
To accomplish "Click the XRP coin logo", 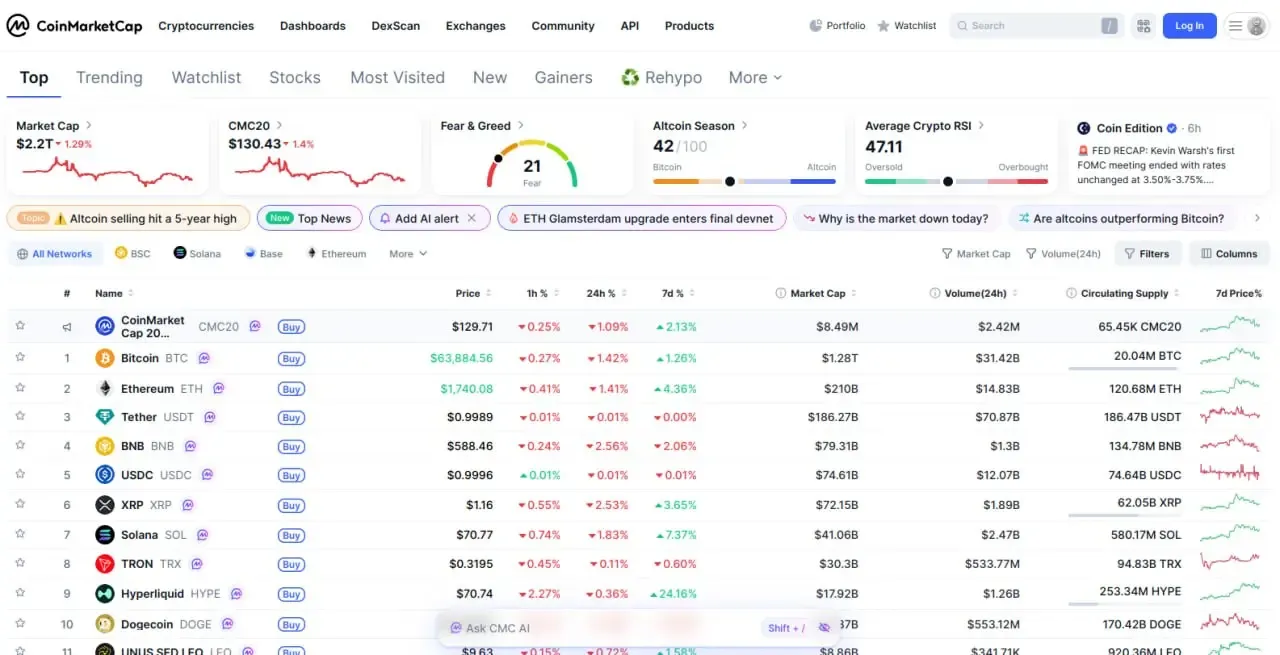I will 104,505.
